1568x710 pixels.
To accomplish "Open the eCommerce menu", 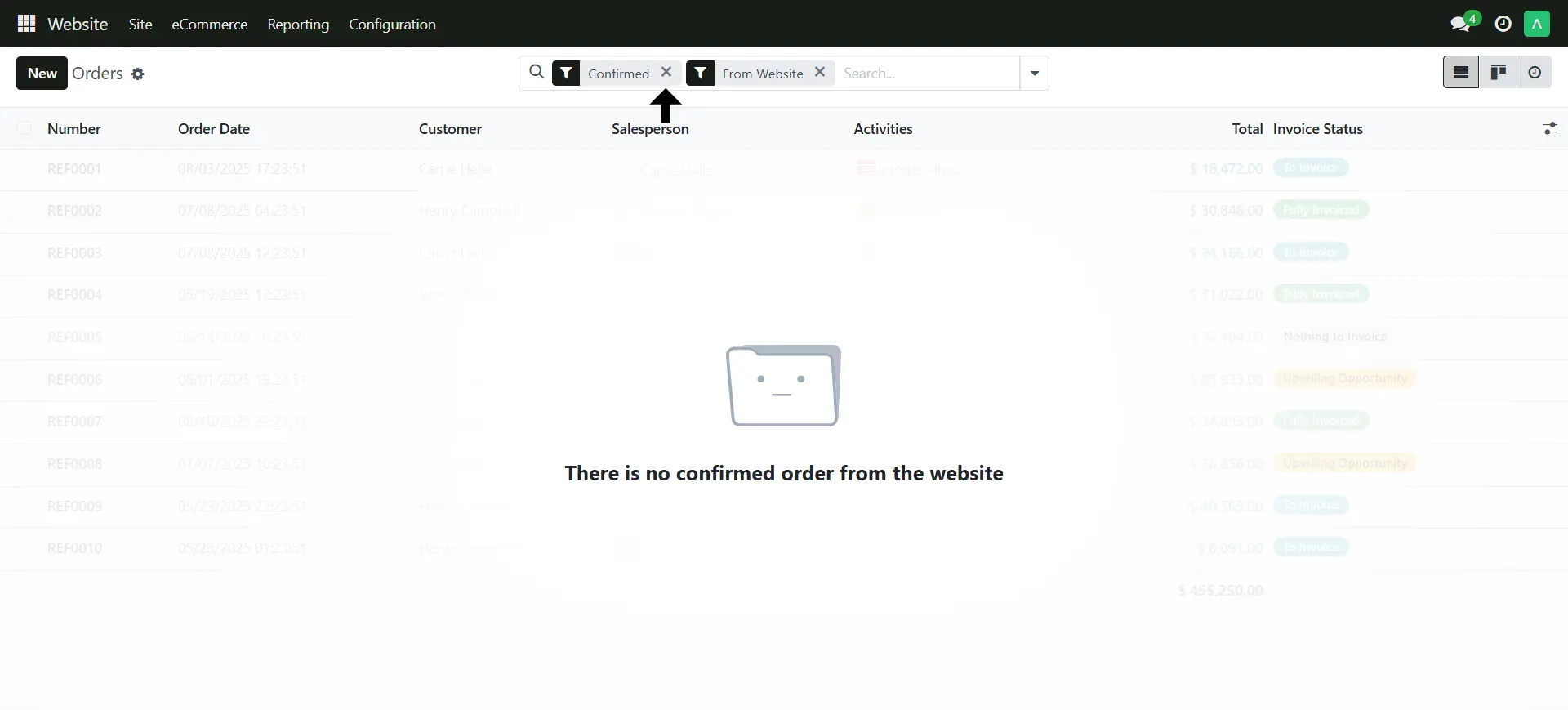I will click(209, 25).
